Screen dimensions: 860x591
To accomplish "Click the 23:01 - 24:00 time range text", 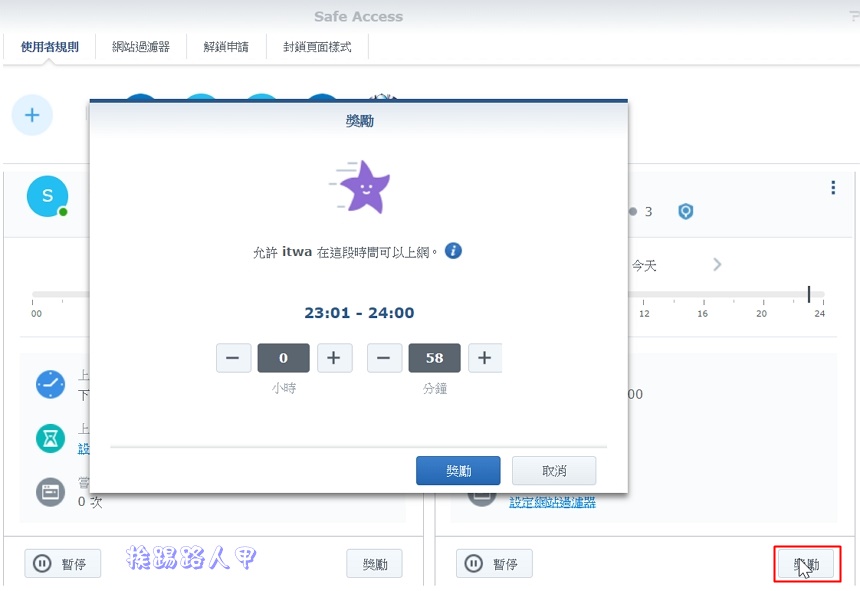I will click(x=359, y=313).
